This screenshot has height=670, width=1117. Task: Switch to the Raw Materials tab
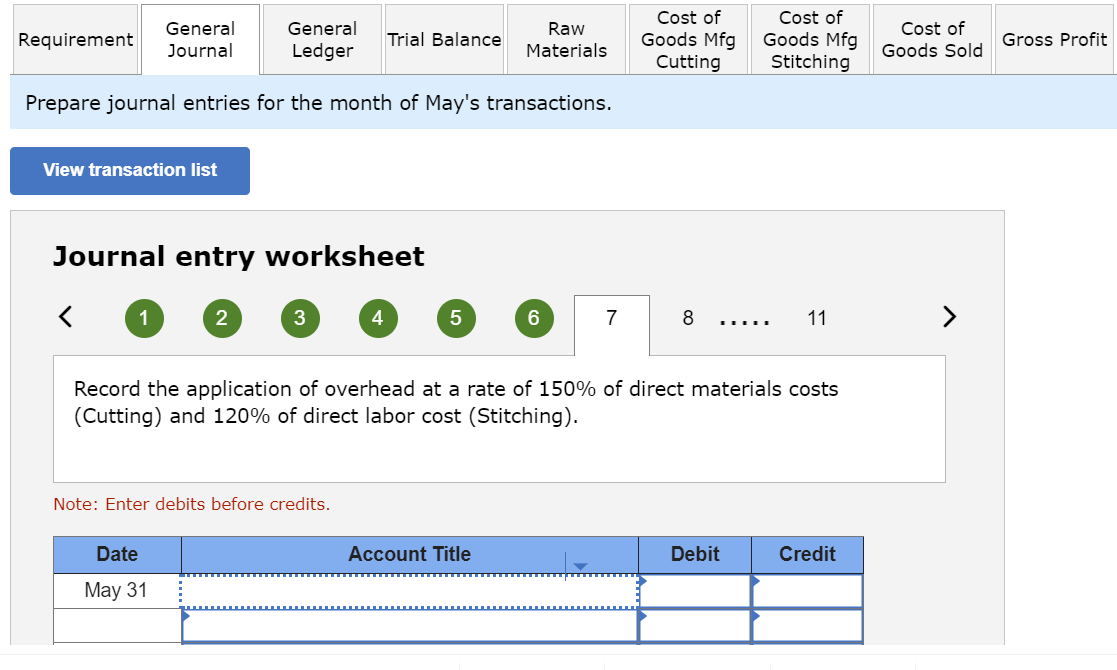[566, 39]
